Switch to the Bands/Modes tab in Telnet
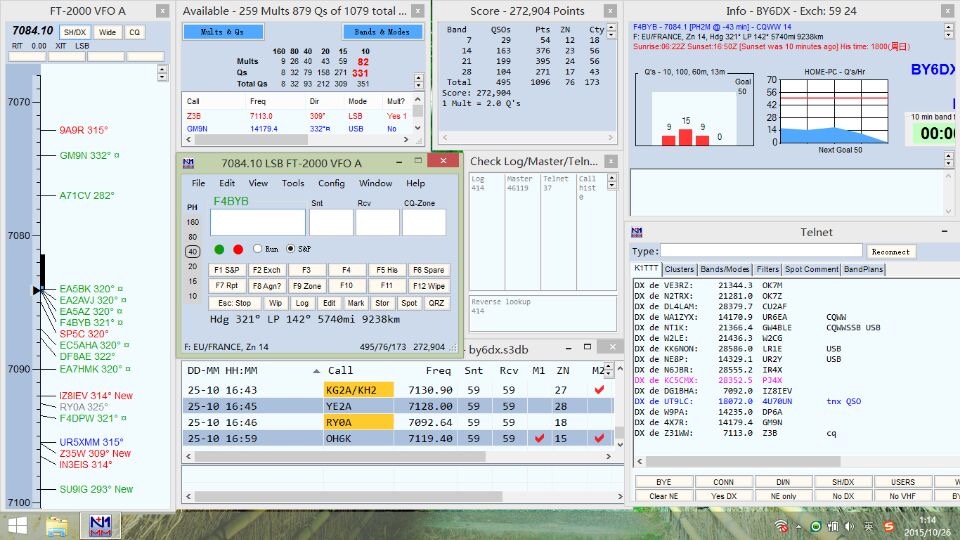 pos(724,269)
